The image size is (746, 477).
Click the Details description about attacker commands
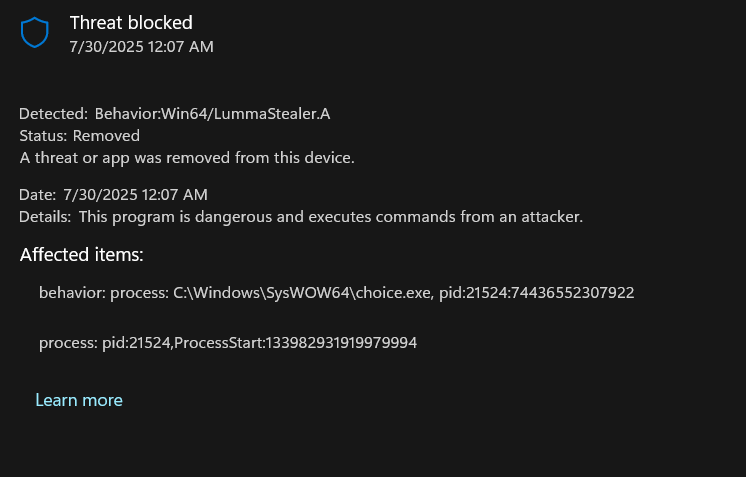click(331, 216)
